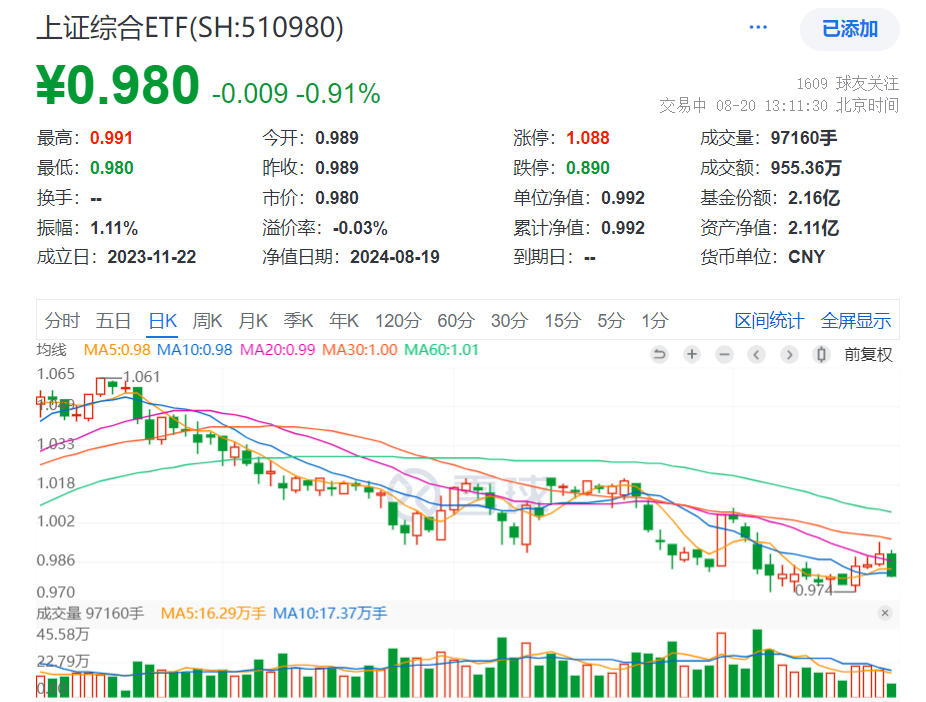Click the 净值日期 date 2024-08-19
926x702 pixels.
coord(394,257)
